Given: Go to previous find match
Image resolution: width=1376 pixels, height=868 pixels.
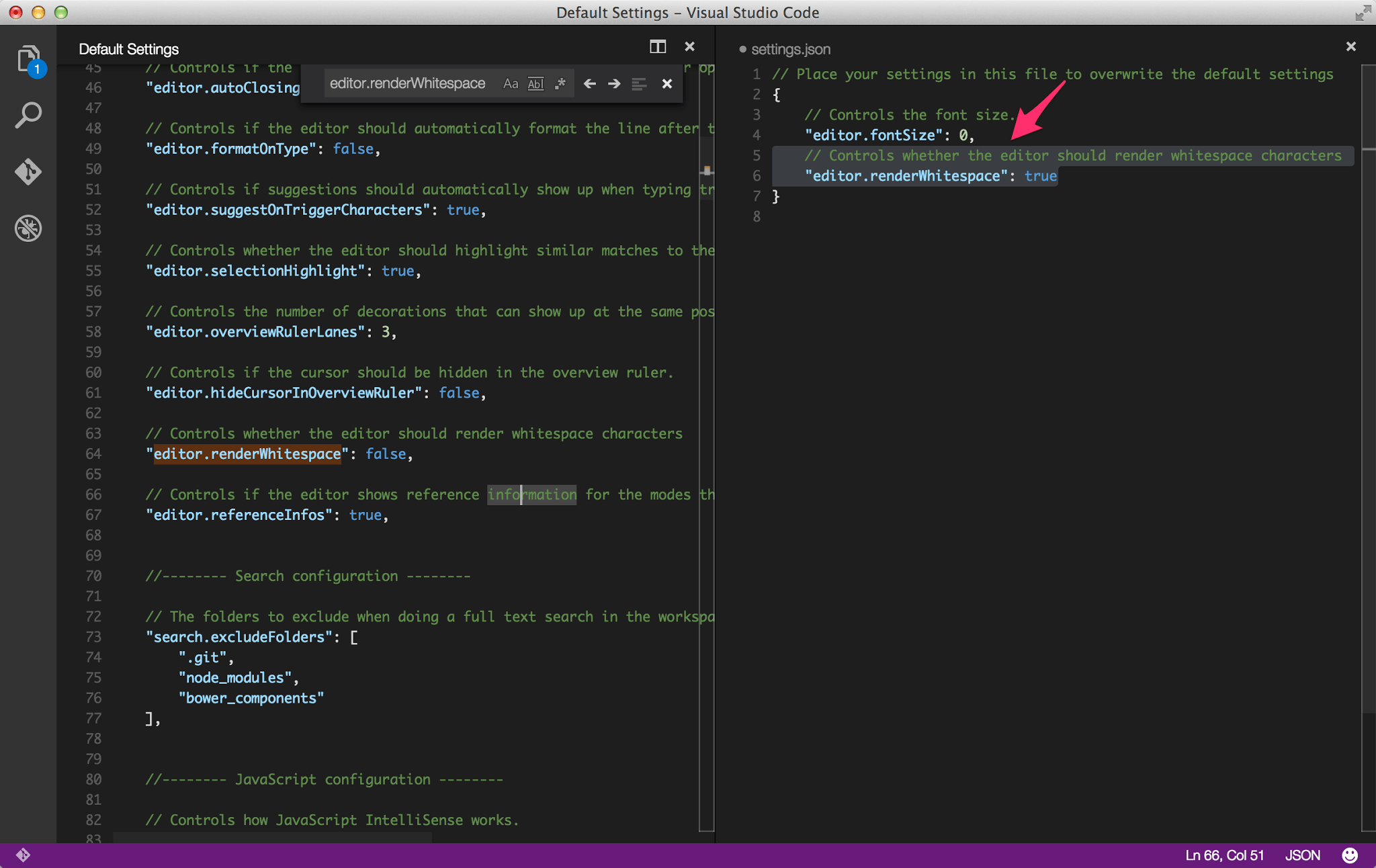Looking at the screenshot, I should (589, 83).
